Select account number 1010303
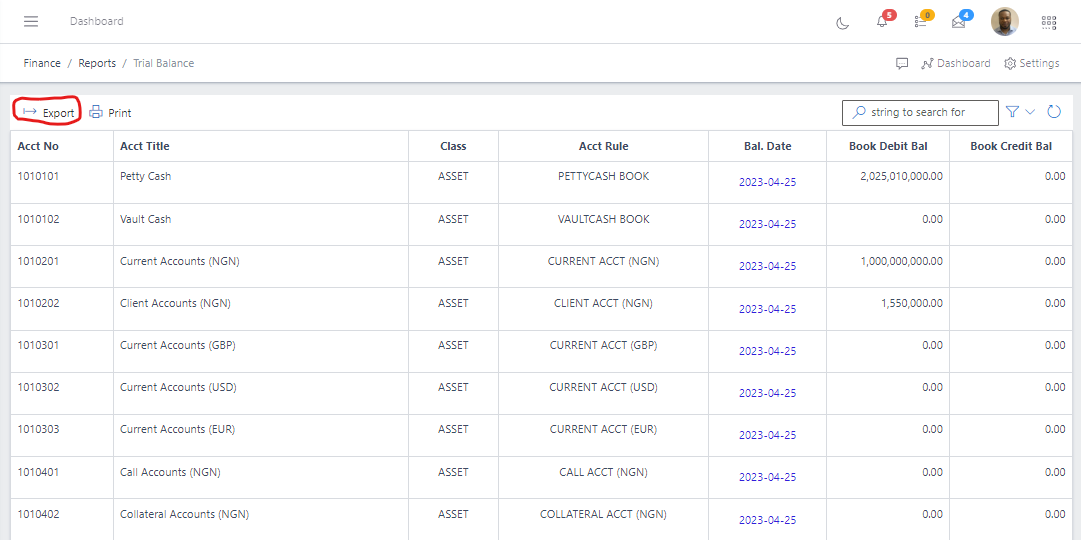Image resolution: width=1081 pixels, height=540 pixels. click(x=38, y=430)
